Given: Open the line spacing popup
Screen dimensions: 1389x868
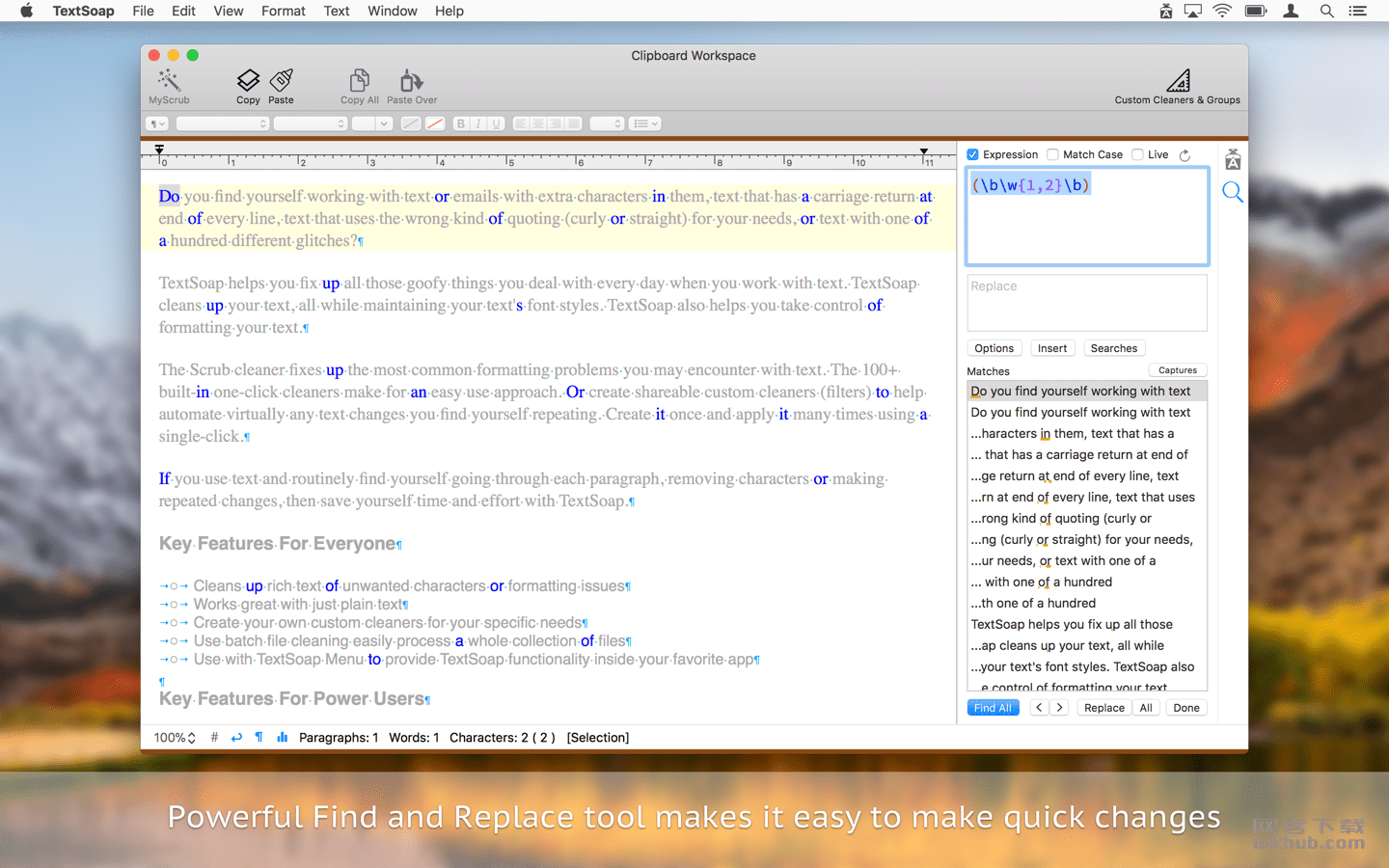Looking at the screenshot, I should pos(608,123).
